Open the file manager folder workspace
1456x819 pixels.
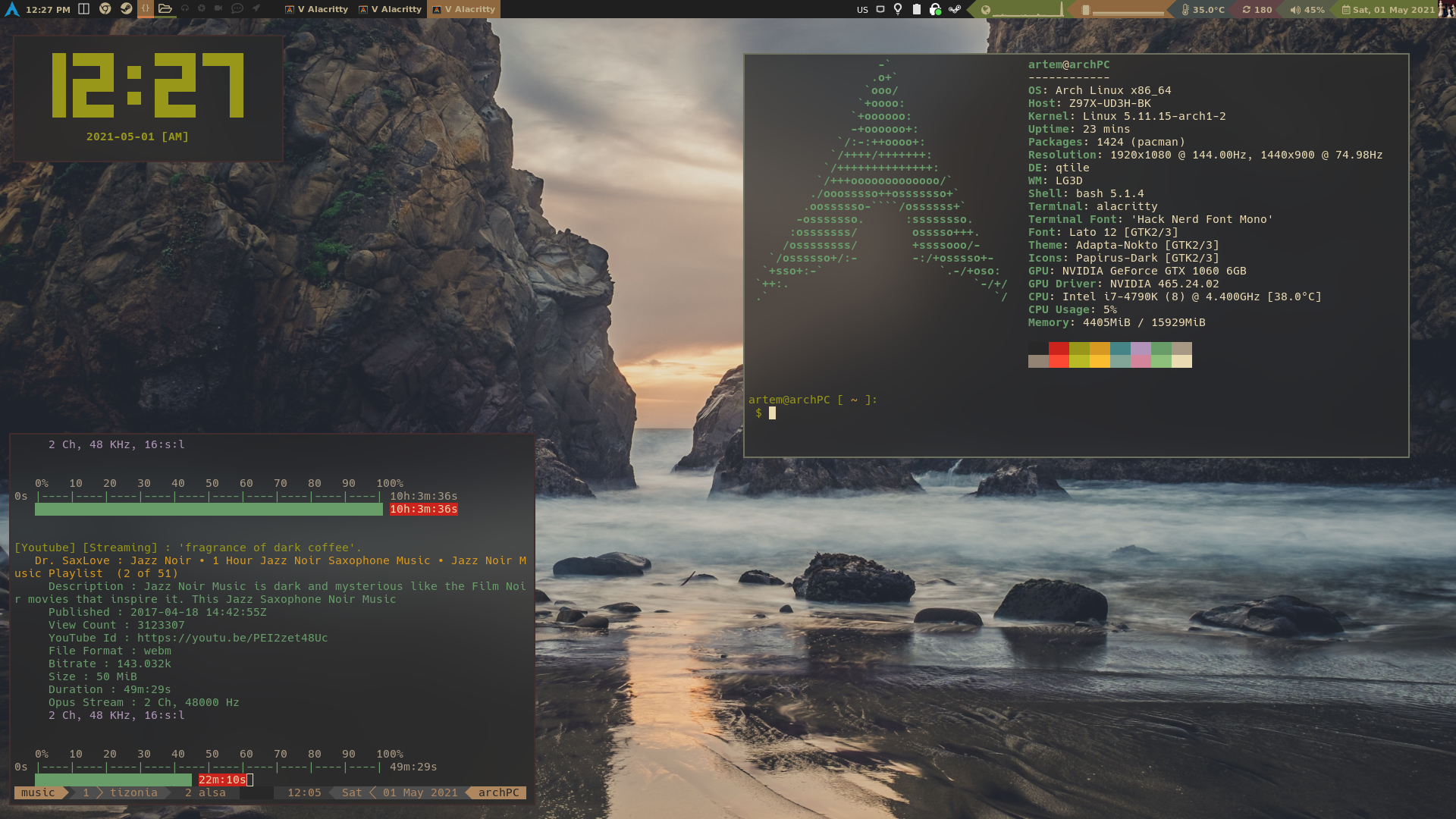165,9
